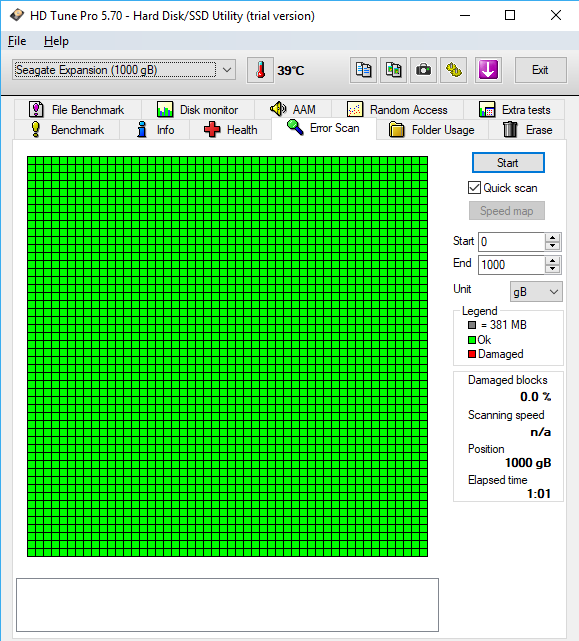Click the purple download arrow icon
This screenshot has height=641, width=579.
pyautogui.click(x=488, y=70)
